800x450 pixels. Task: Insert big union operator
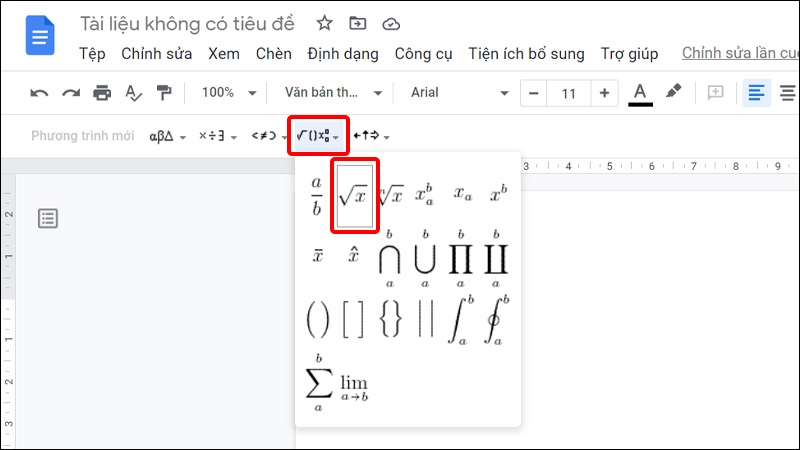pyautogui.click(x=425, y=259)
